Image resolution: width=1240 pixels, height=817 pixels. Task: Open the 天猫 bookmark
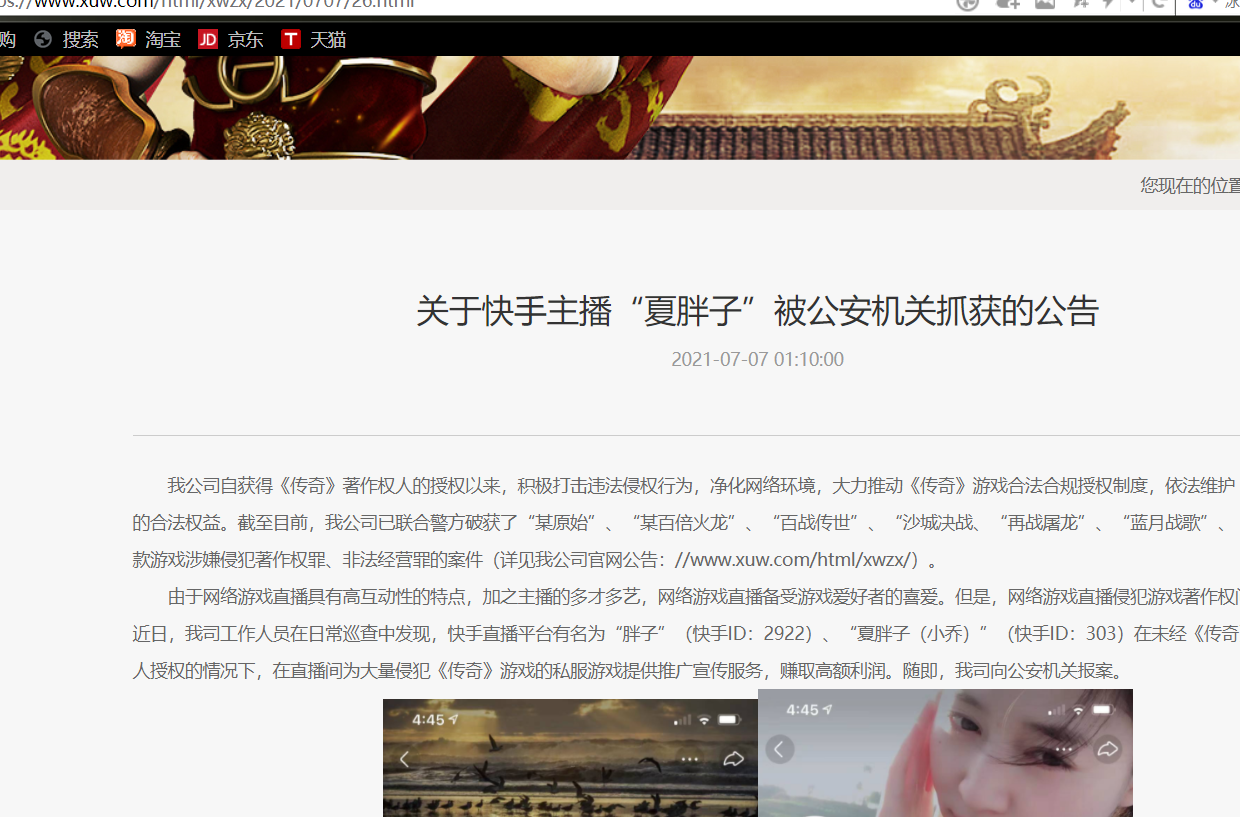(x=313, y=40)
